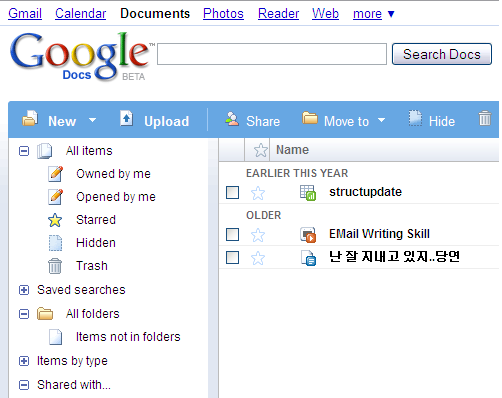
Task: Star the Korean-titled document
Action: [258, 258]
